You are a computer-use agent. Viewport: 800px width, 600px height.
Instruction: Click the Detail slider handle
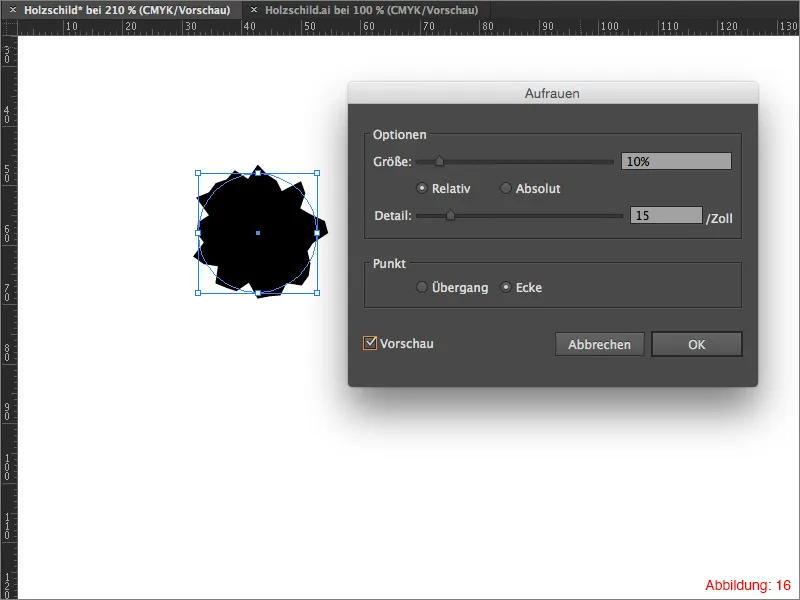click(x=450, y=215)
